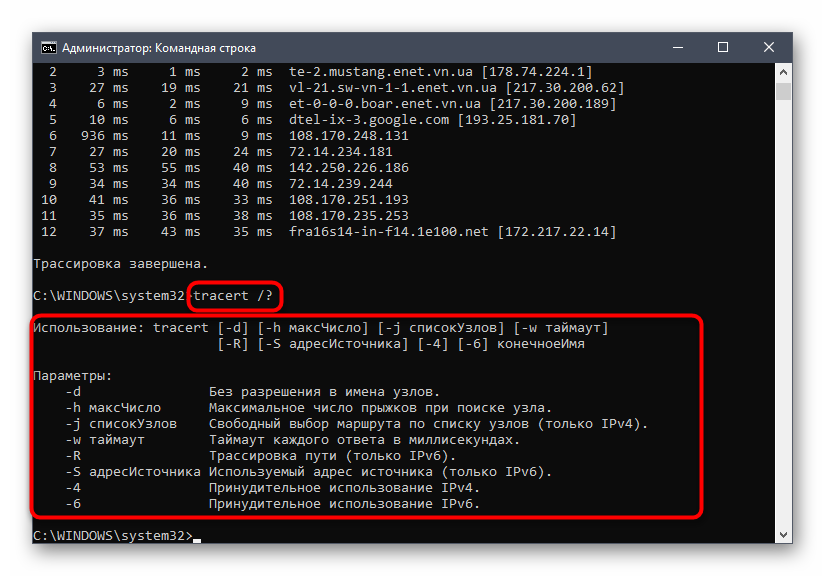Click the 936 ms latency value

click(105, 136)
